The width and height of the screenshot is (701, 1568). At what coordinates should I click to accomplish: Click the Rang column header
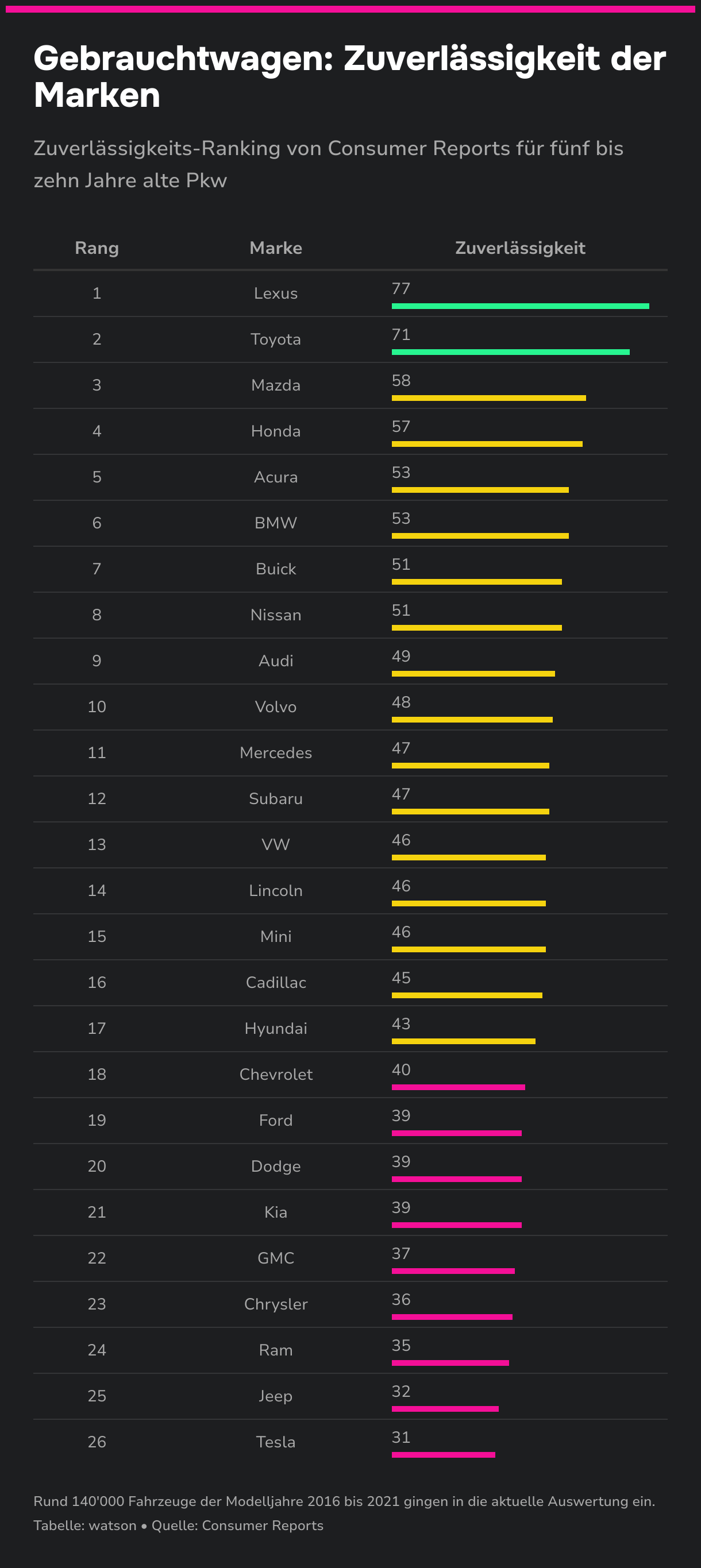coord(97,248)
